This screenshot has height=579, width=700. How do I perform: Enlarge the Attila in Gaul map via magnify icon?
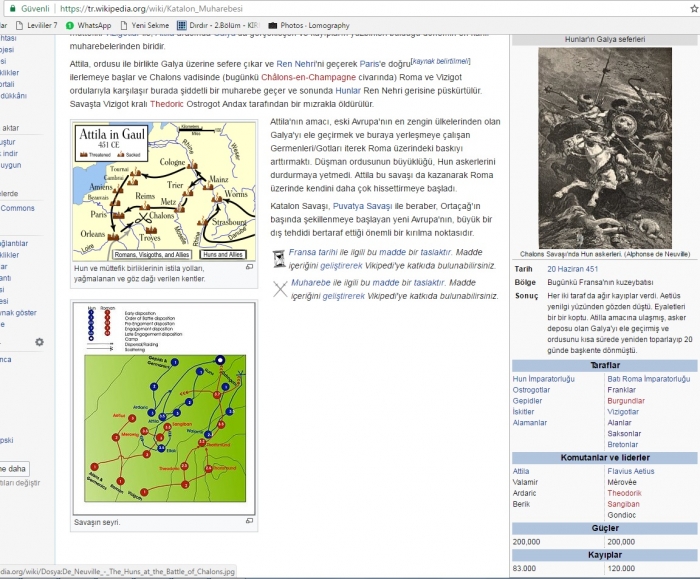tap(250, 267)
